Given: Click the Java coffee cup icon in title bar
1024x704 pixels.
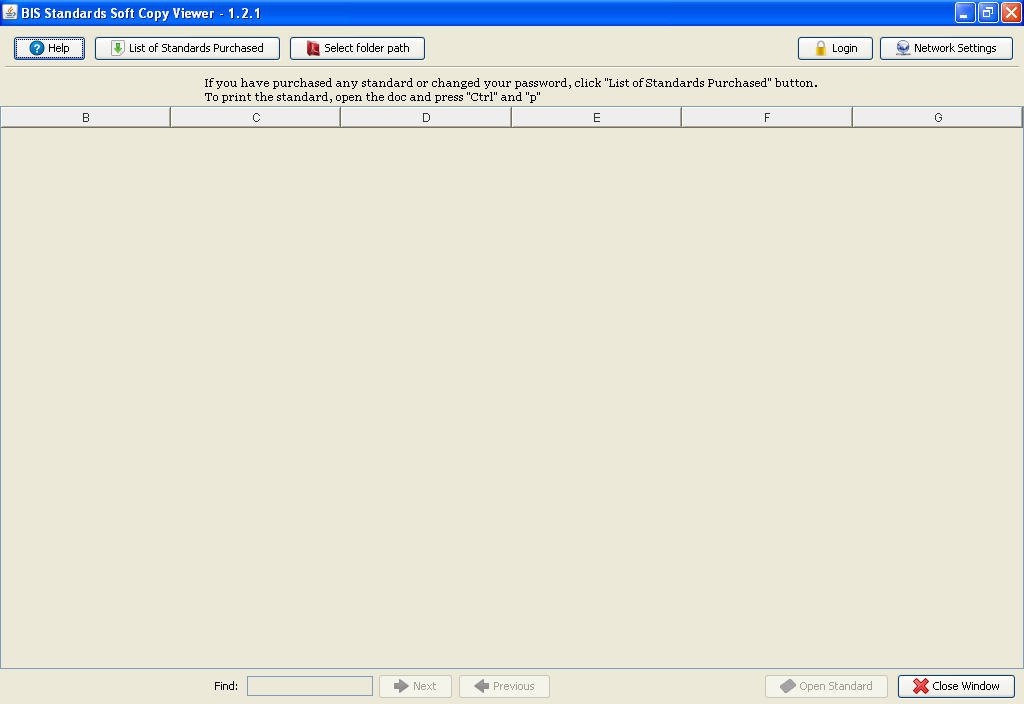Looking at the screenshot, I should pyautogui.click(x=10, y=13).
